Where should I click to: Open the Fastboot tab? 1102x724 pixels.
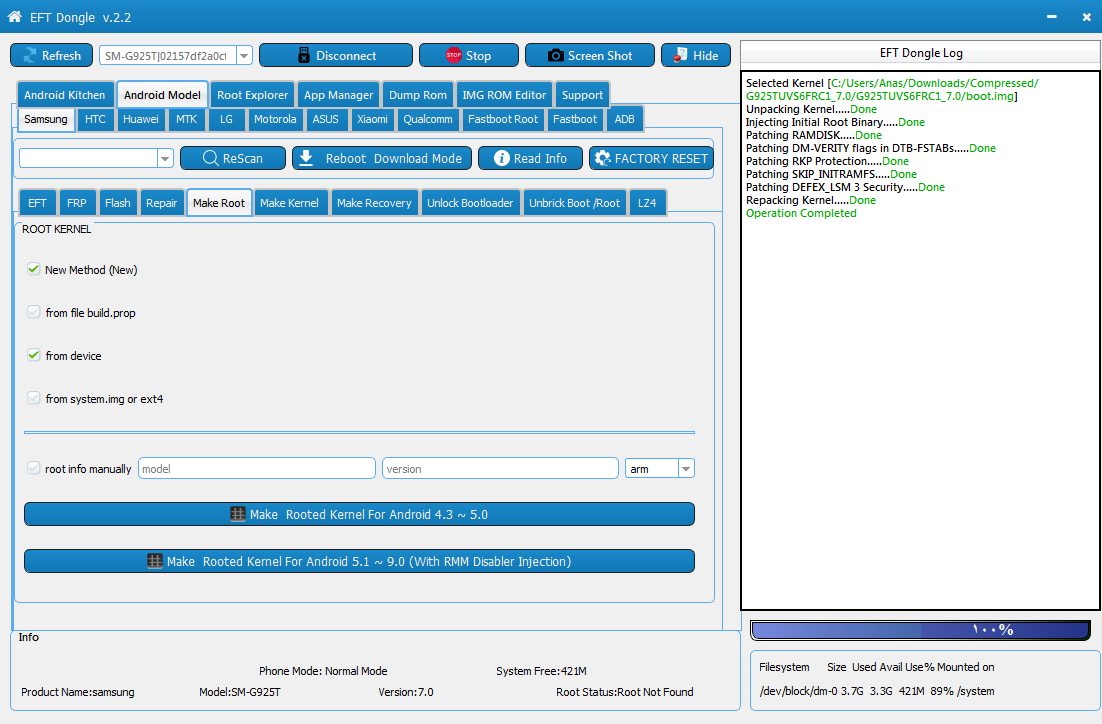pyautogui.click(x=574, y=119)
